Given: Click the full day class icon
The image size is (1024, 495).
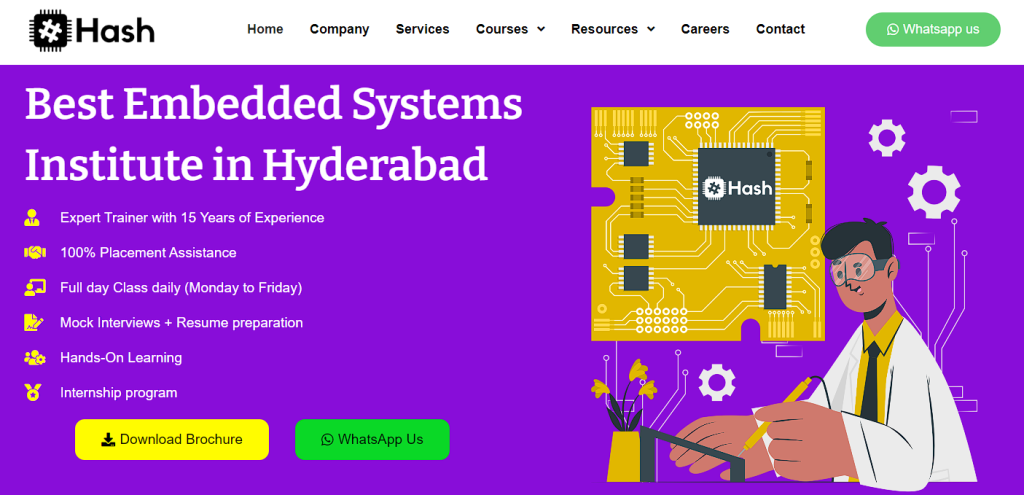Looking at the screenshot, I should coord(34,287).
